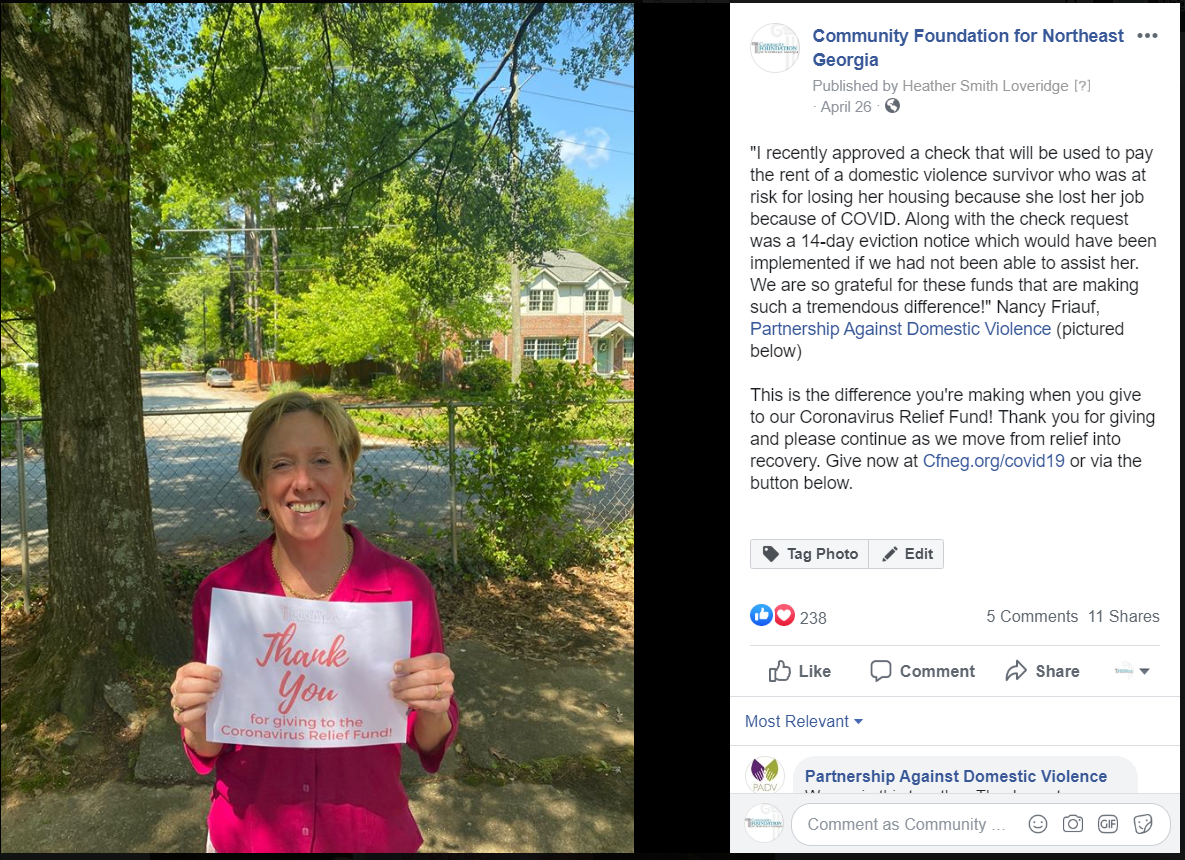Click the blue Like reaction icon
The image size is (1185, 860).
pos(761,615)
